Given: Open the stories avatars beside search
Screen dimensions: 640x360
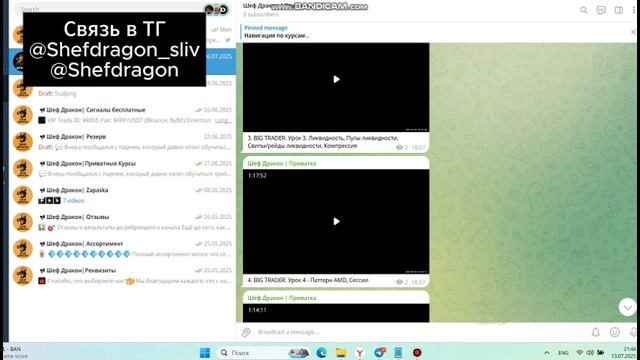Looking at the screenshot, I should (216, 9).
